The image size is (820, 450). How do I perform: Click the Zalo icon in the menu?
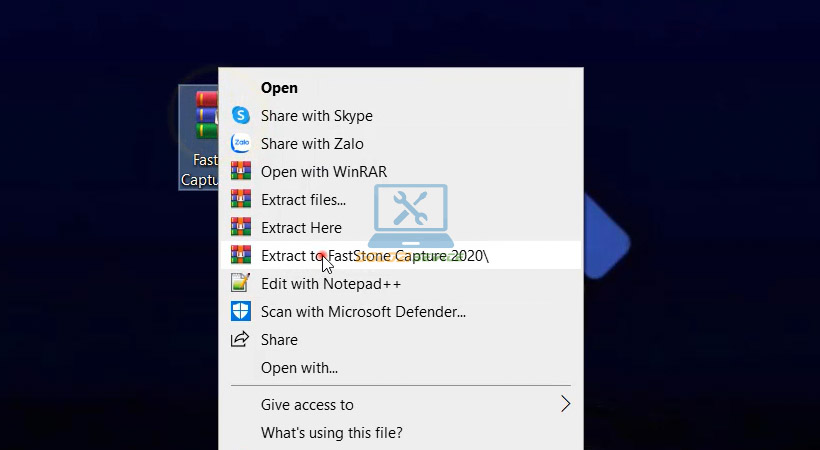(x=240, y=144)
